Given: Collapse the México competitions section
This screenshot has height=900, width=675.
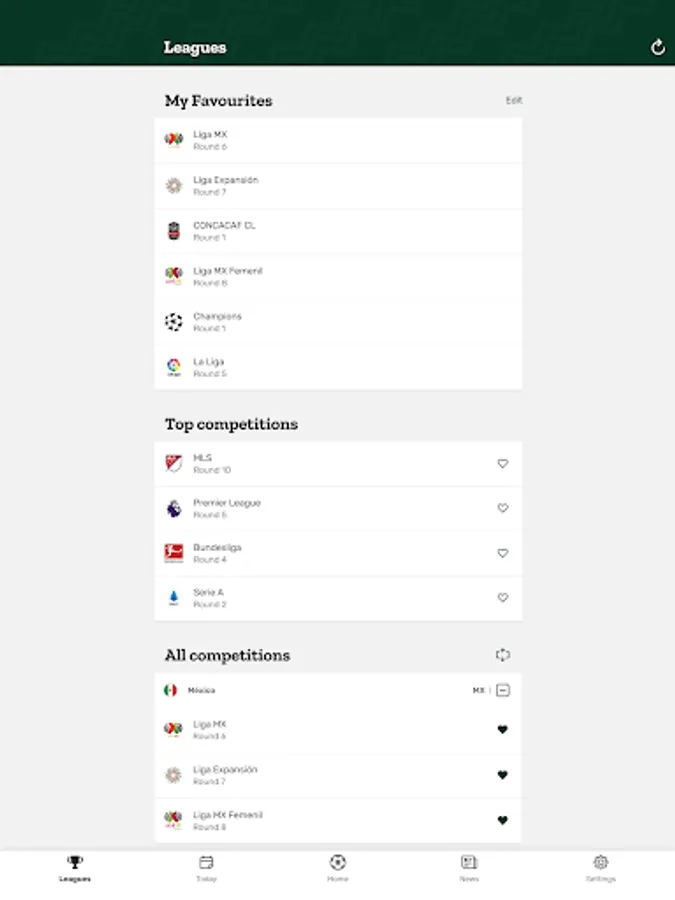Looking at the screenshot, I should click(x=503, y=690).
